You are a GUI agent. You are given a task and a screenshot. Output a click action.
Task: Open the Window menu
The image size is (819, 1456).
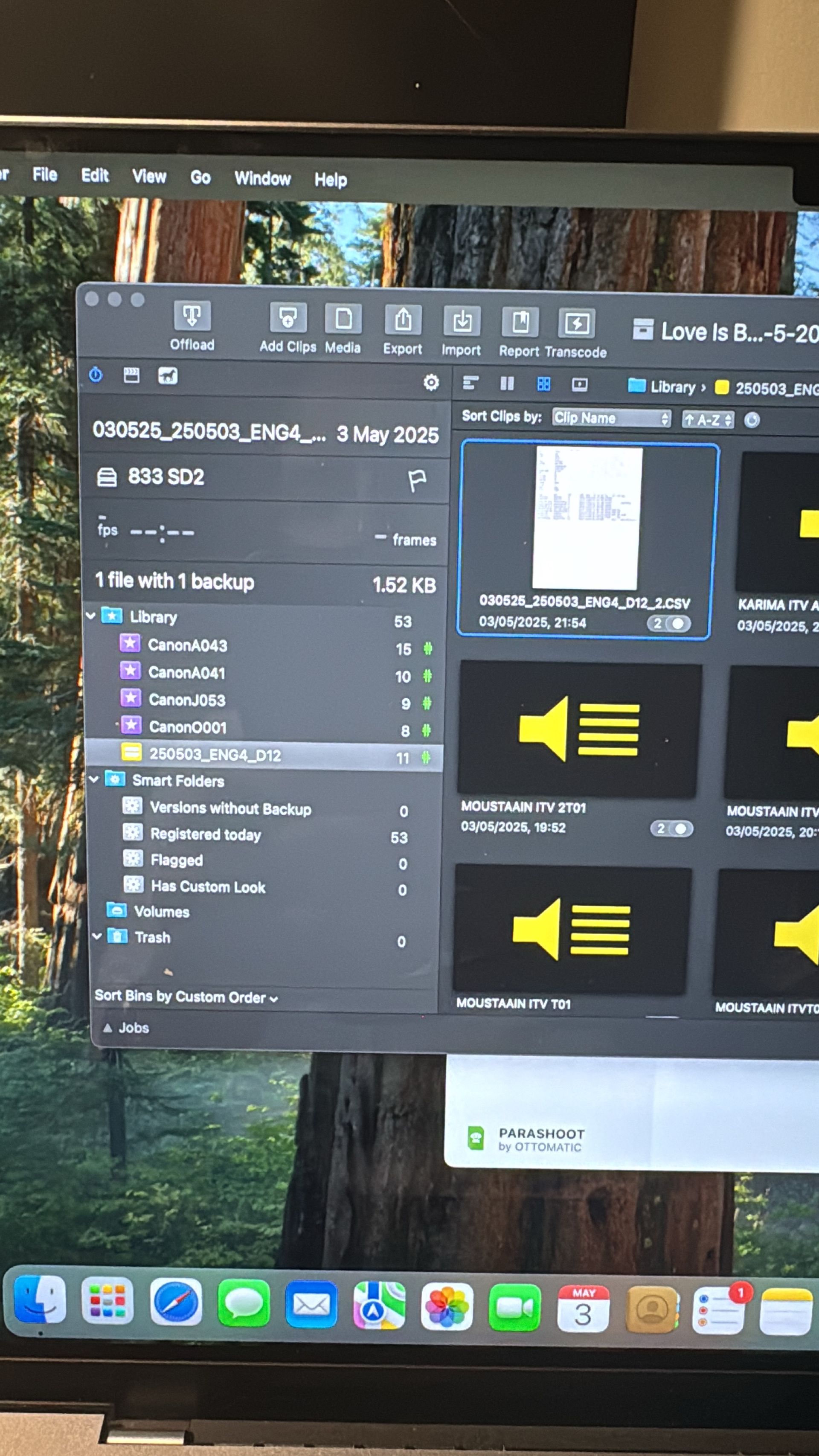coord(262,179)
